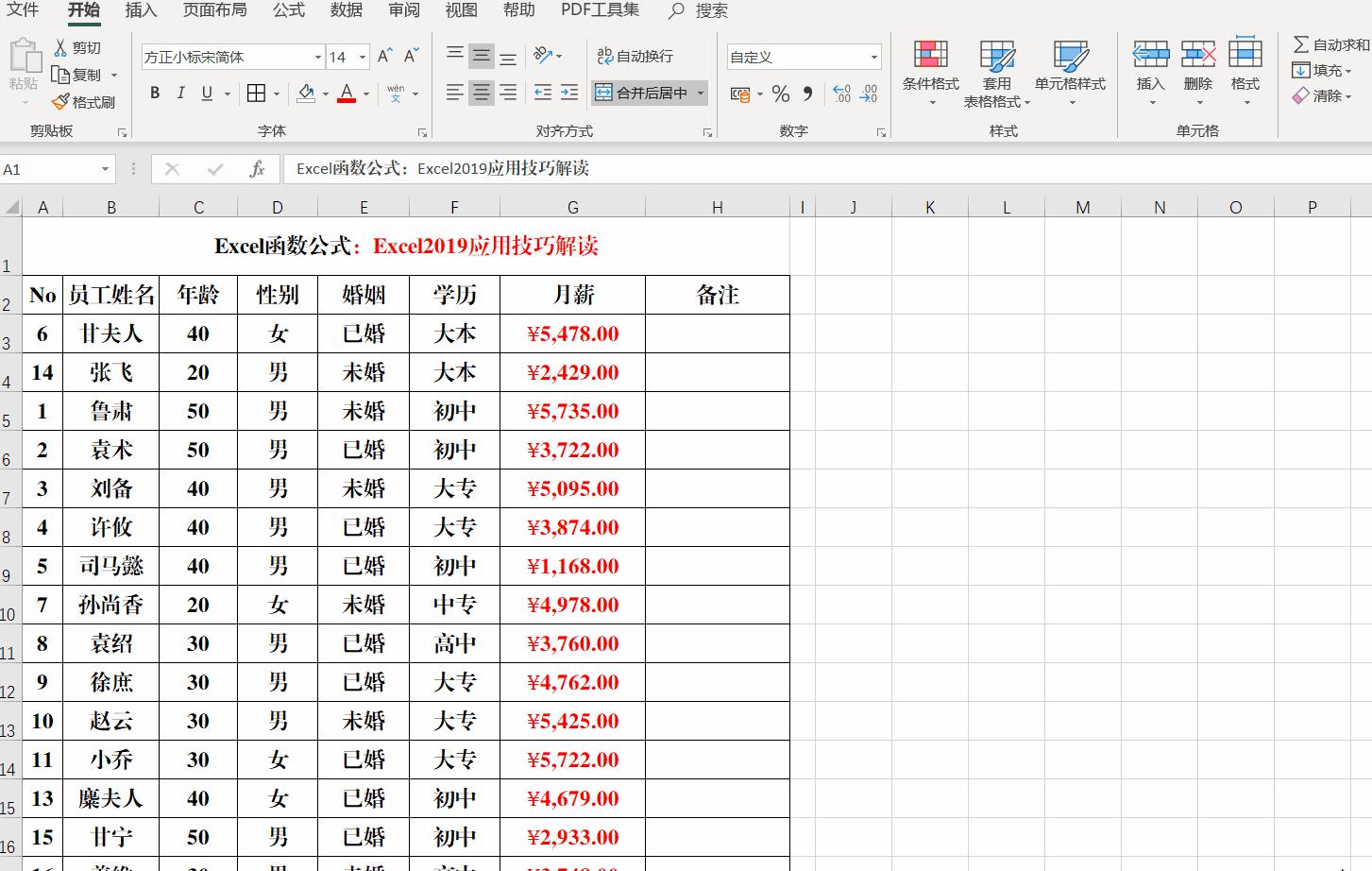Click the AutoSum (自动求和) sigma icon
1372x871 pixels.
tap(1301, 44)
